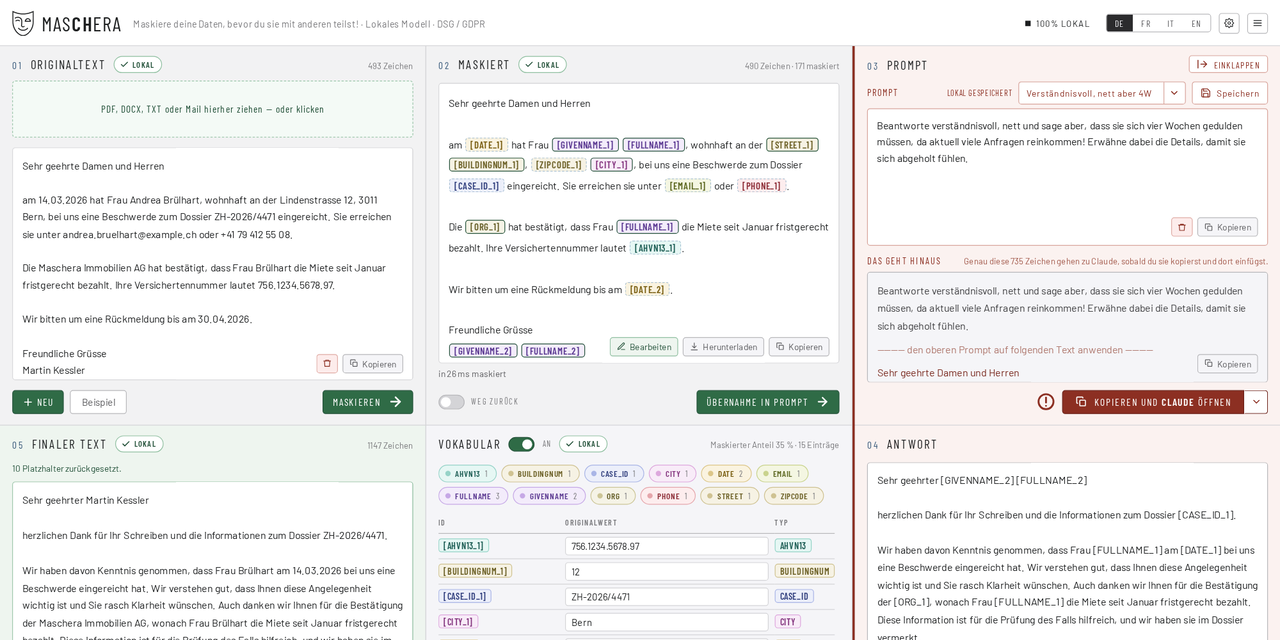Select the FULLNAME 3 vocabulary chip
Screen dimensions: 1280x640
click(473, 496)
